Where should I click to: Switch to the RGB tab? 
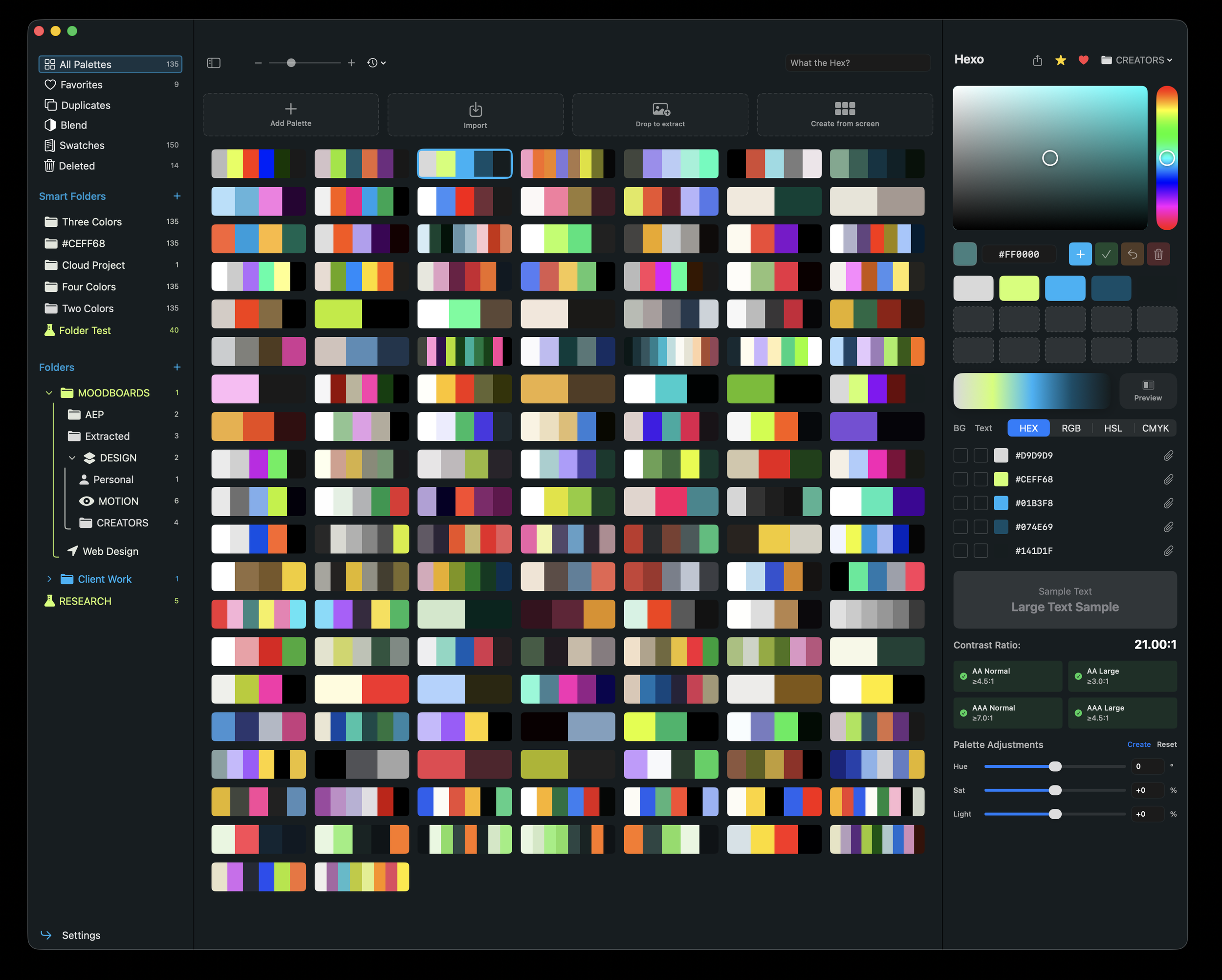[1070, 428]
